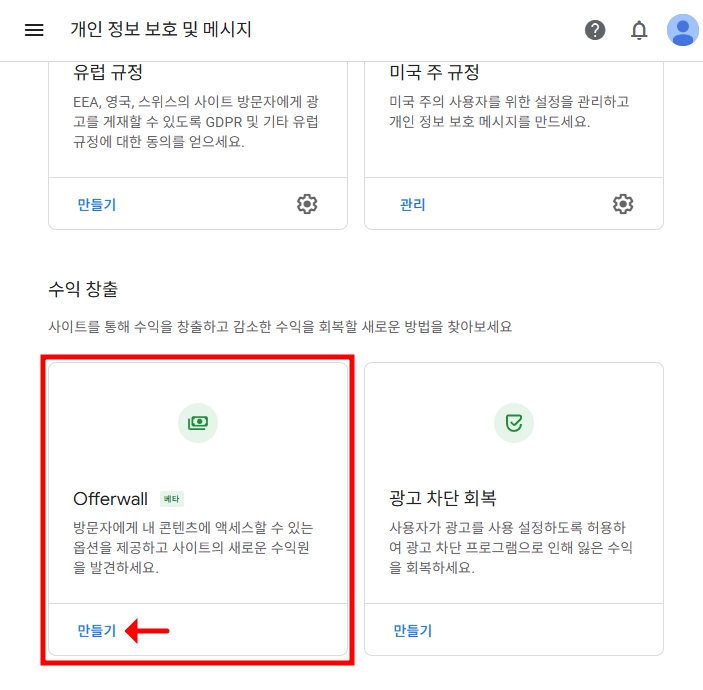
Task: Open the account profile avatar
Action: click(x=682, y=30)
